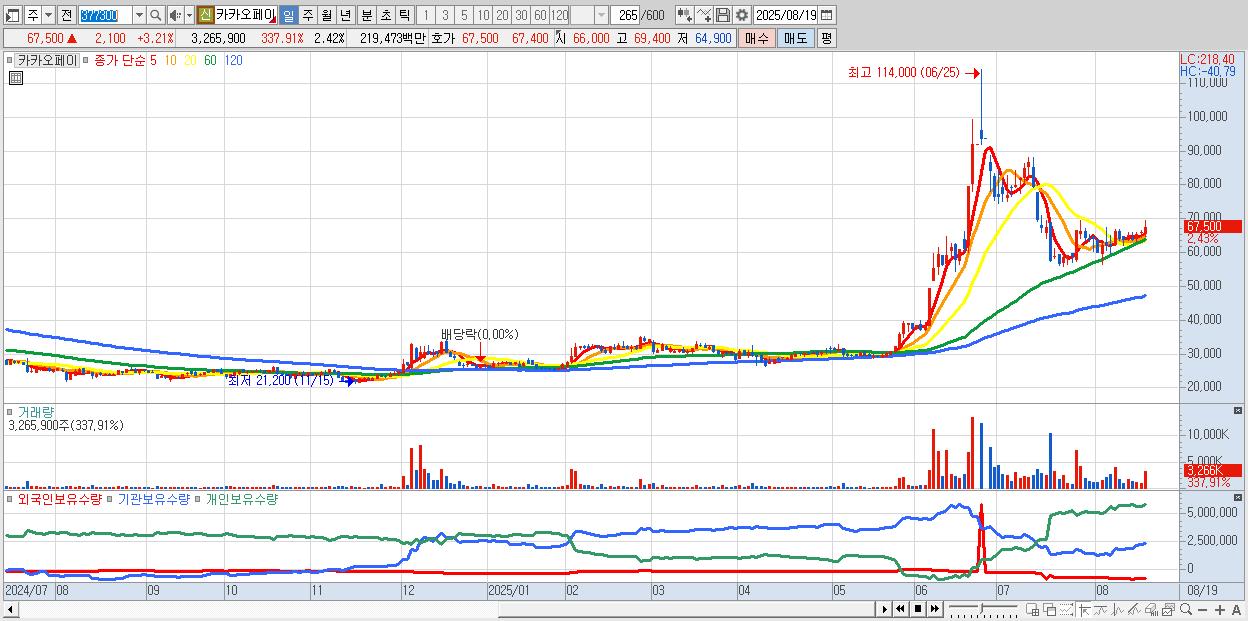Click the 전 button in toolbar
Viewport: 1248px width, 621px height.
(67, 15)
